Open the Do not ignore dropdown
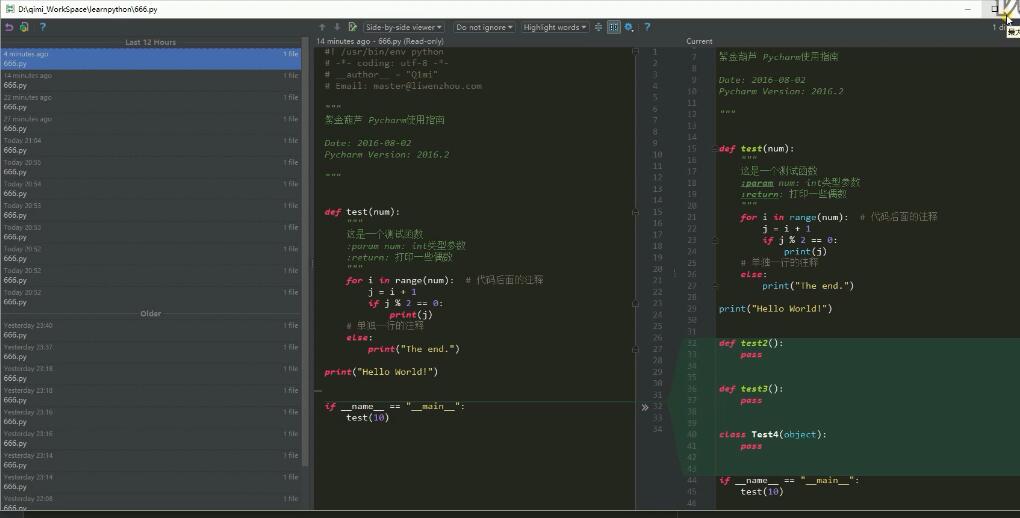This screenshot has height=518, width=1020. (x=484, y=27)
